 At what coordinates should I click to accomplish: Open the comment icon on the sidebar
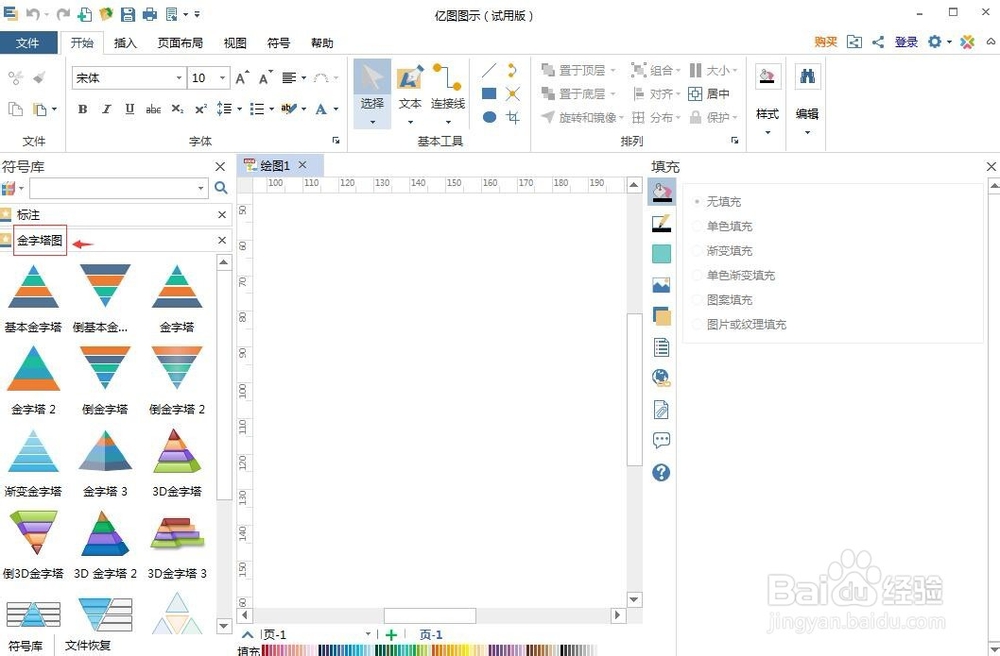point(661,440)
